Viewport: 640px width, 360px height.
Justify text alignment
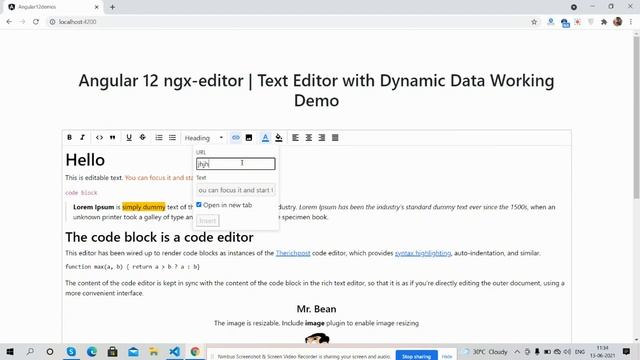pos(335,138)
